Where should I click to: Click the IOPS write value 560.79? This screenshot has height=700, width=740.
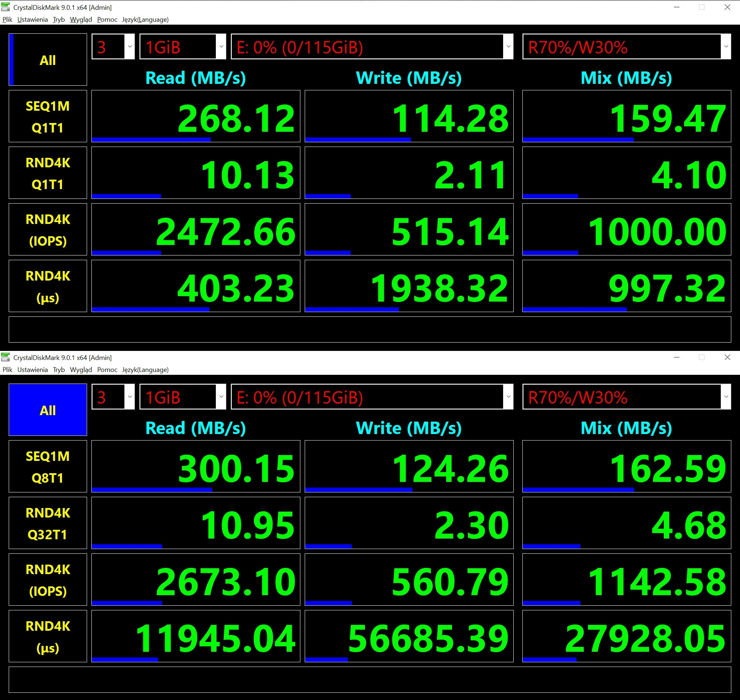click(x=409, y=580)
